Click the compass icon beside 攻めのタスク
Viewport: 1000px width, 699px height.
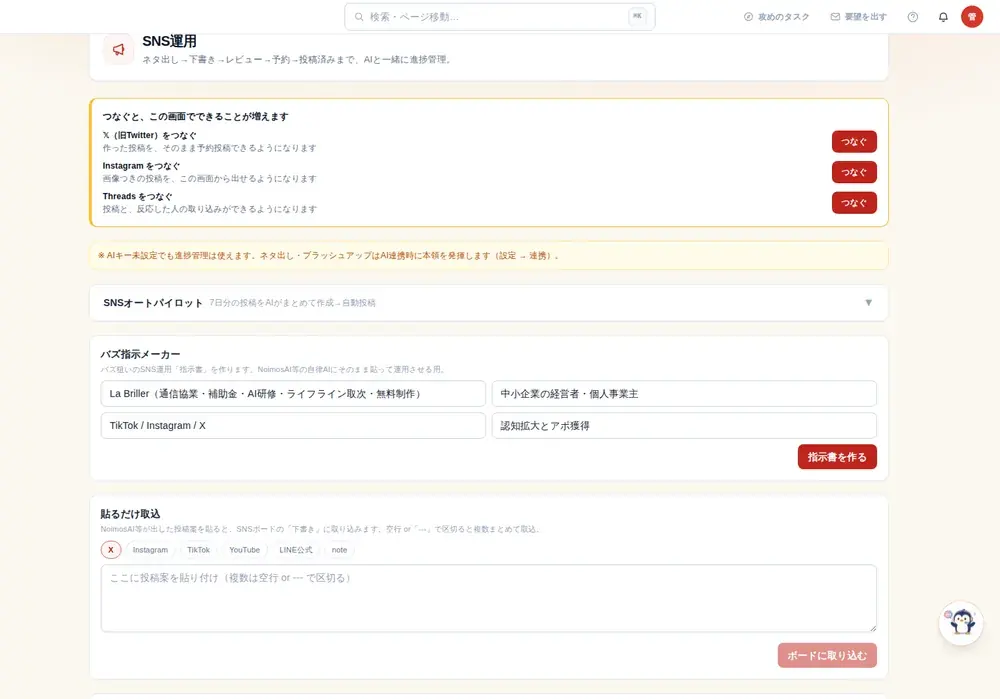coord(748,17)
